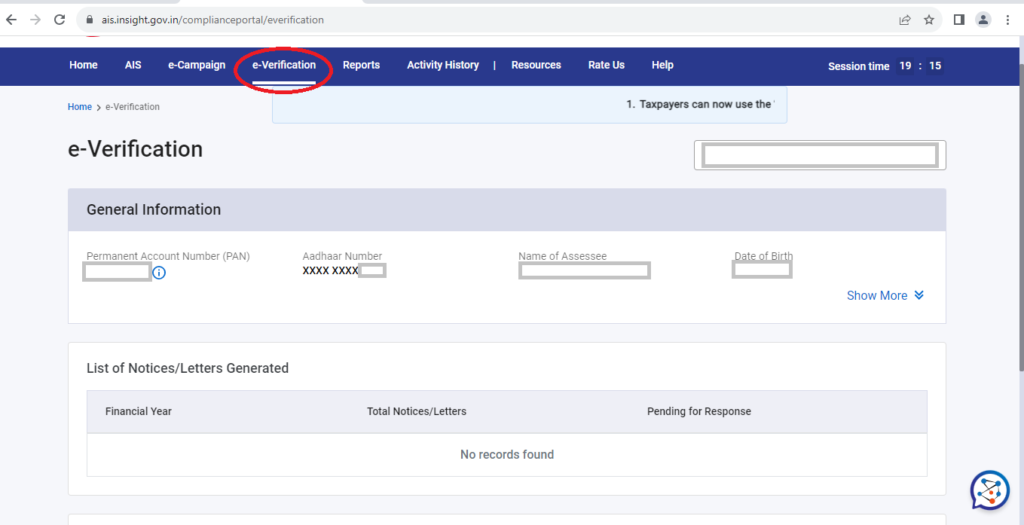Select Reports in navigation bar
Screen dimensions: 1024x525
(361, 65)
